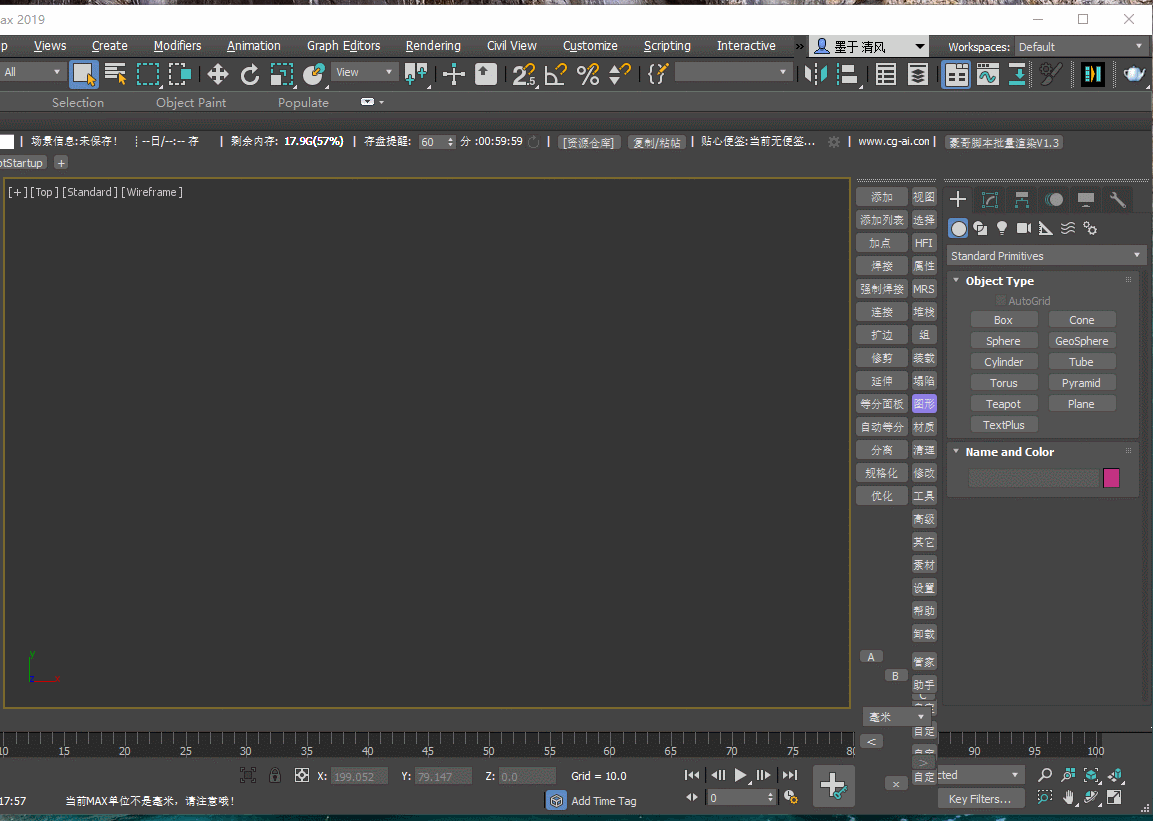Toggle the selection lock padlock
Screen dimensions: 1153x821
[x=275, y=775]
